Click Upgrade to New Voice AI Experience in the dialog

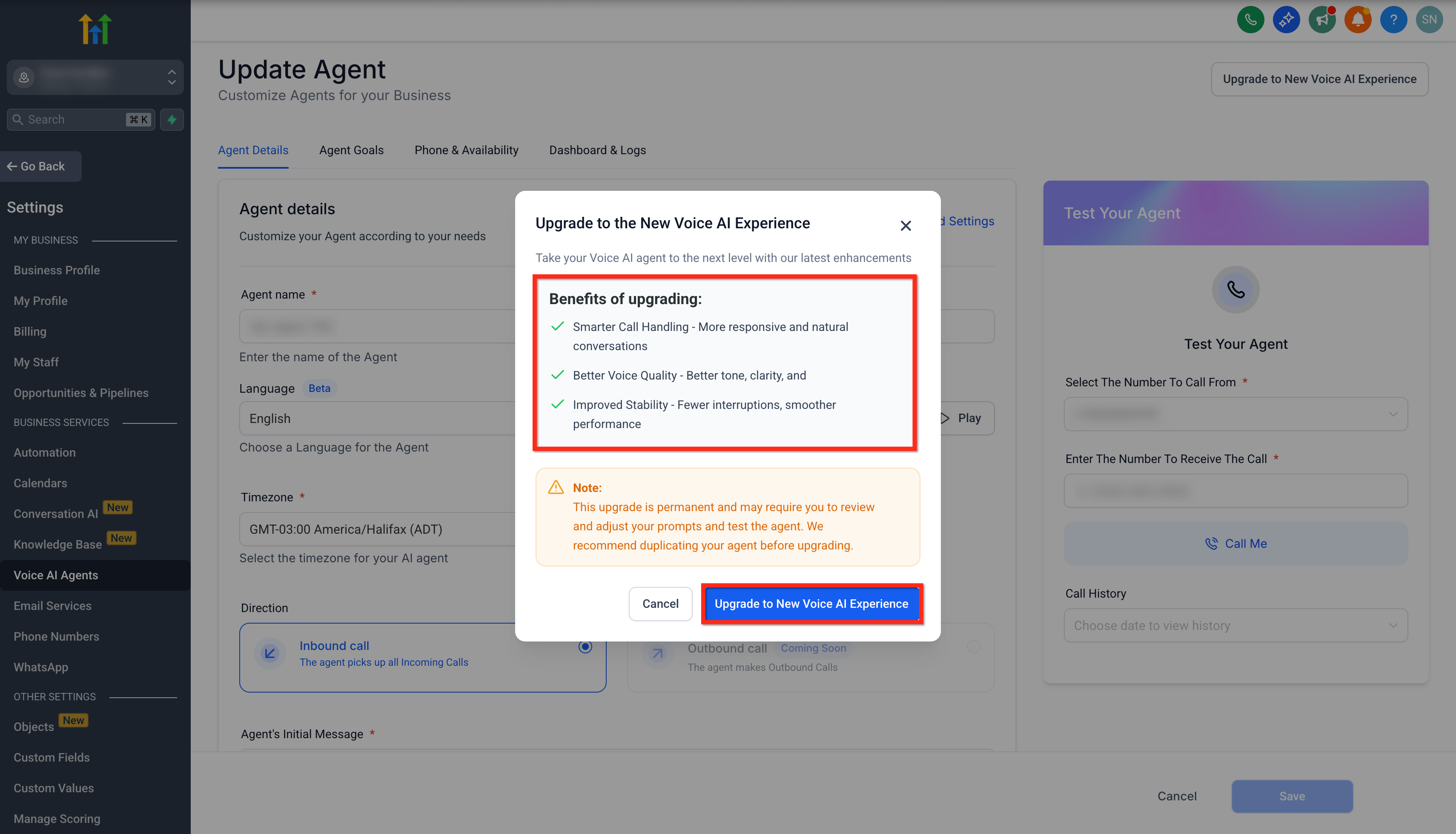tap(811, 604)
